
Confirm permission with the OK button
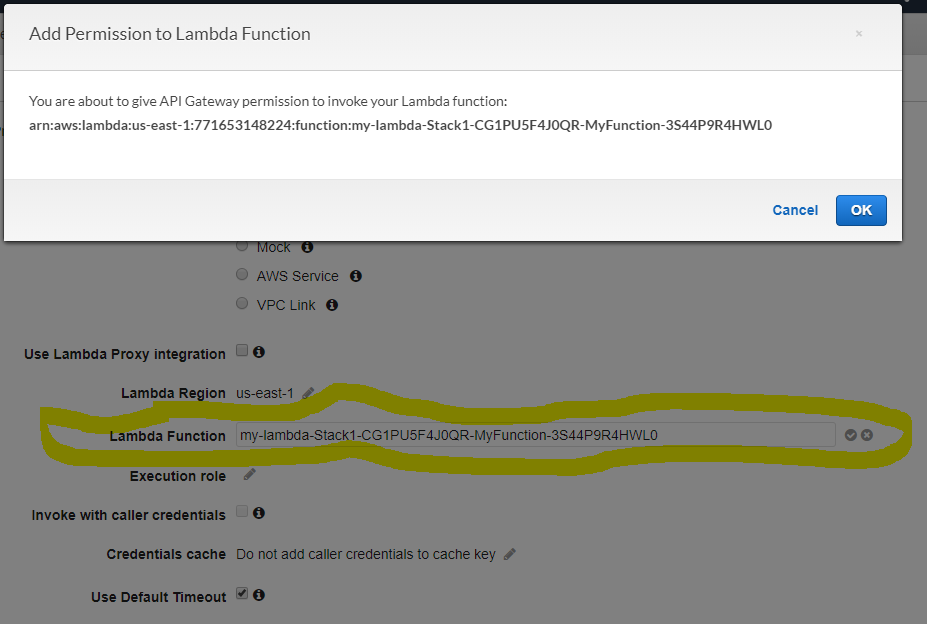(861, 210)
